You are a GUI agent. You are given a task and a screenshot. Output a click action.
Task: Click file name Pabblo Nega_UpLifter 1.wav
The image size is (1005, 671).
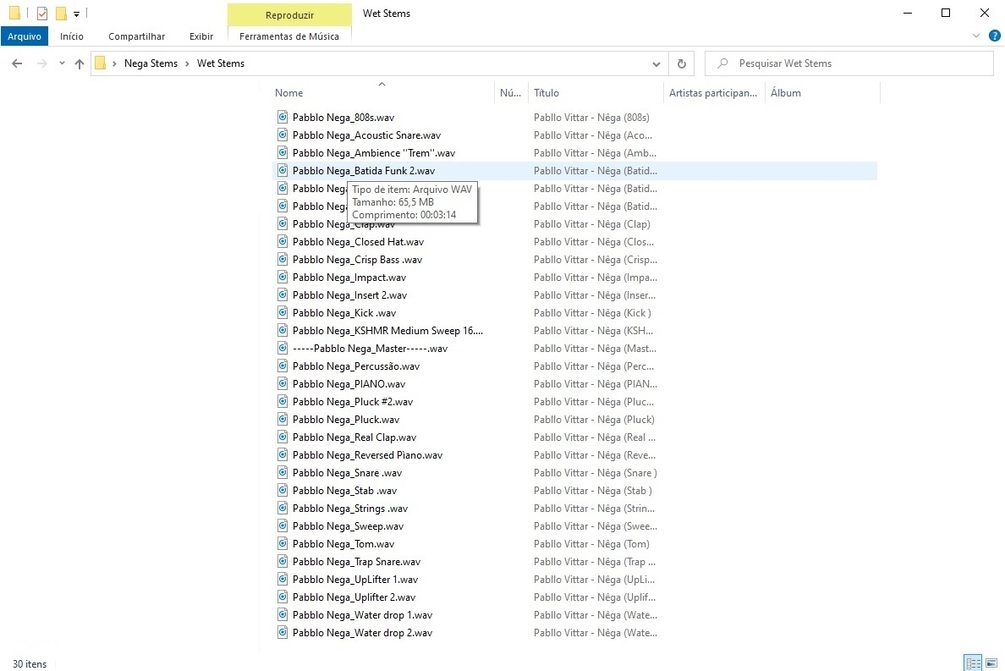[x=355, y=579]
